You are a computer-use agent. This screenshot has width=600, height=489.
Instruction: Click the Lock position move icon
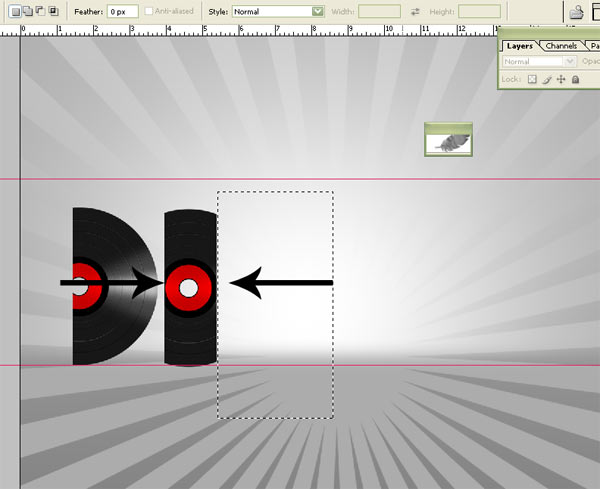pos(561,79)
